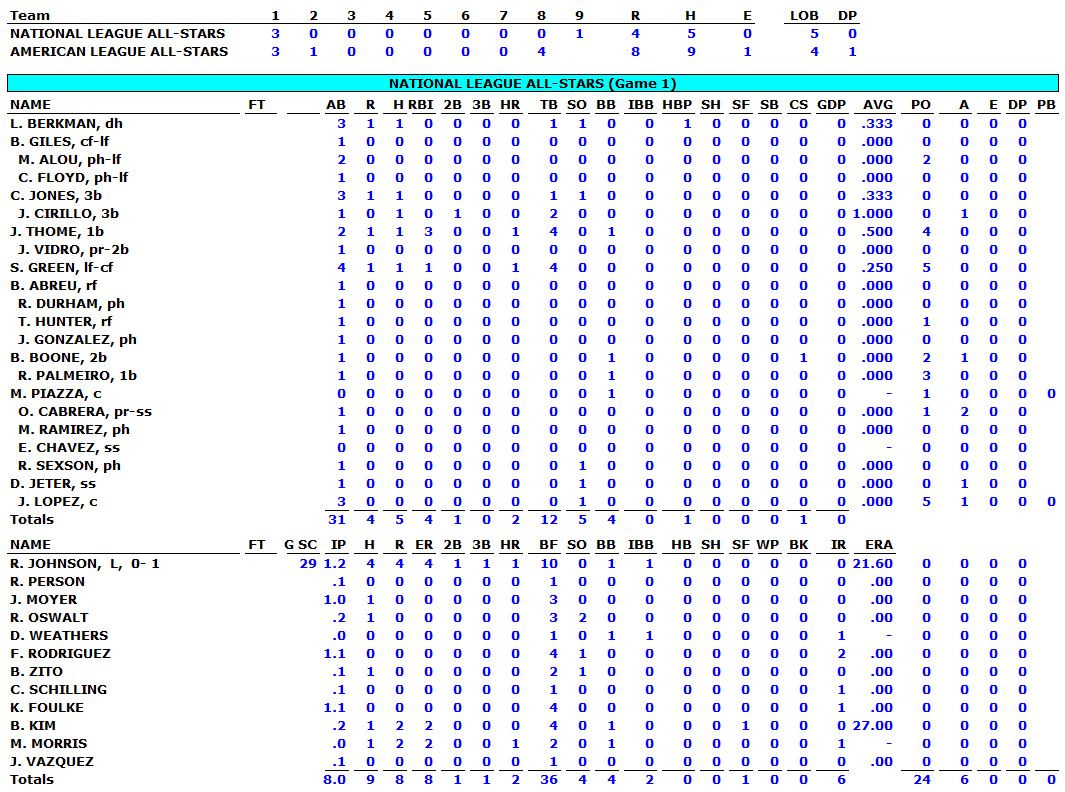Image resolution: width=1065 pixels, height=792 pixels.
Task: Click the IBB header in batting table
Action: pyautogui.click(x=640, y=105)
